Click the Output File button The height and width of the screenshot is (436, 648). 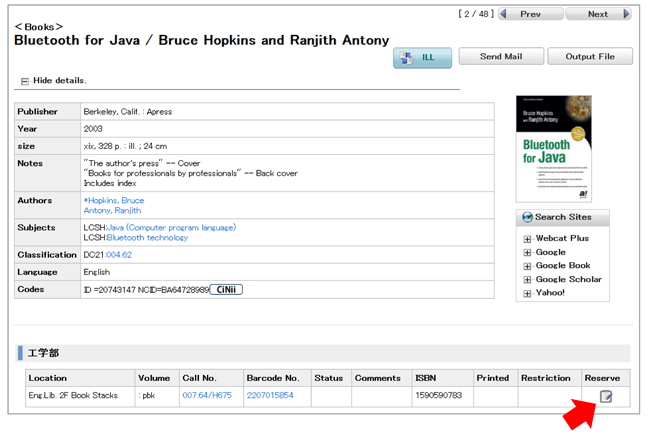(x=590, y=56)
